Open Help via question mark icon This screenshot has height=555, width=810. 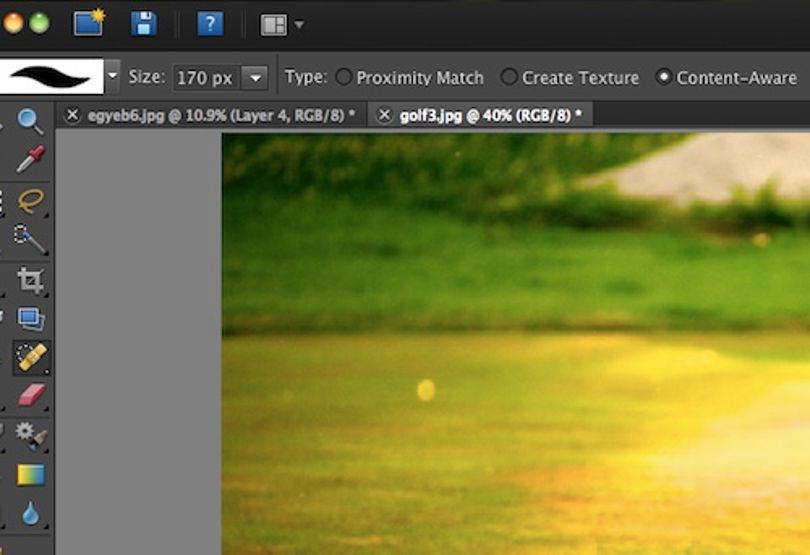tap(211, 24)
